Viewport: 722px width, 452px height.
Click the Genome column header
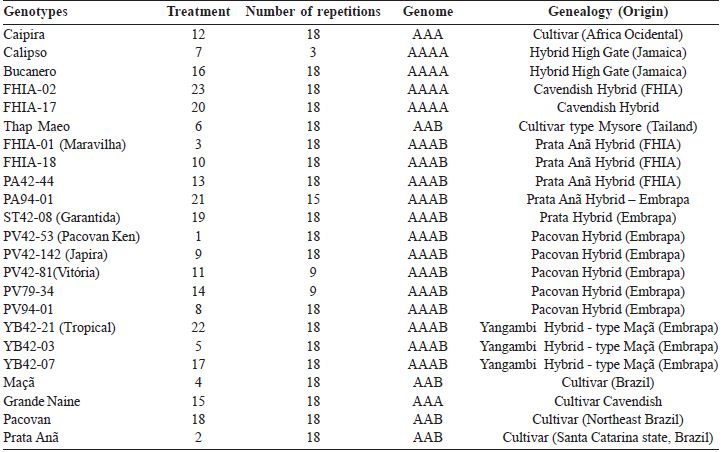(426, 11)
